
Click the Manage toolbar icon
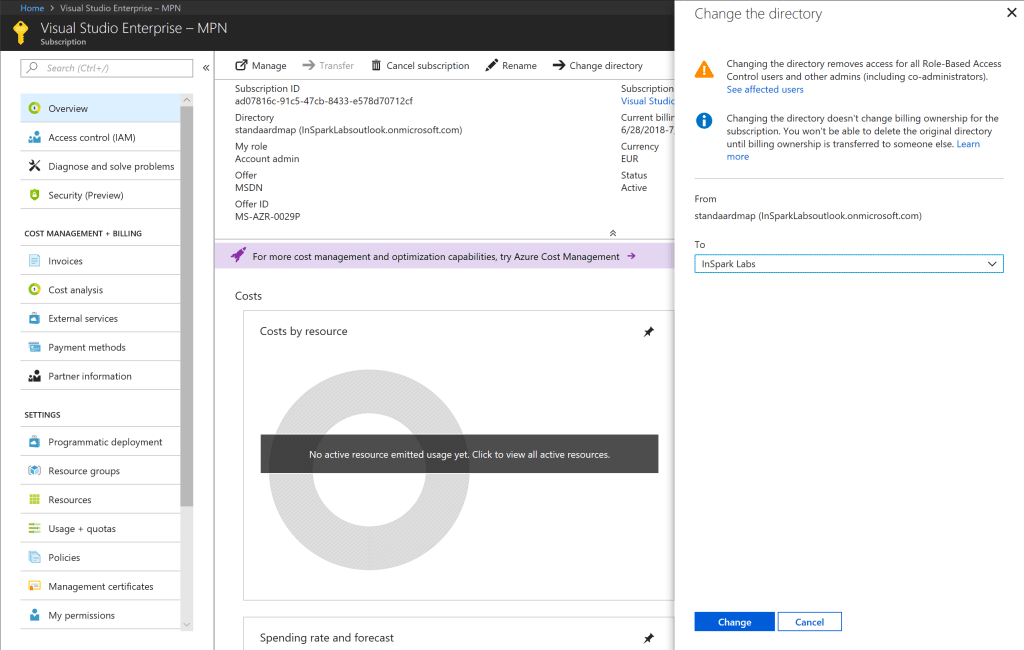[241, 66]
